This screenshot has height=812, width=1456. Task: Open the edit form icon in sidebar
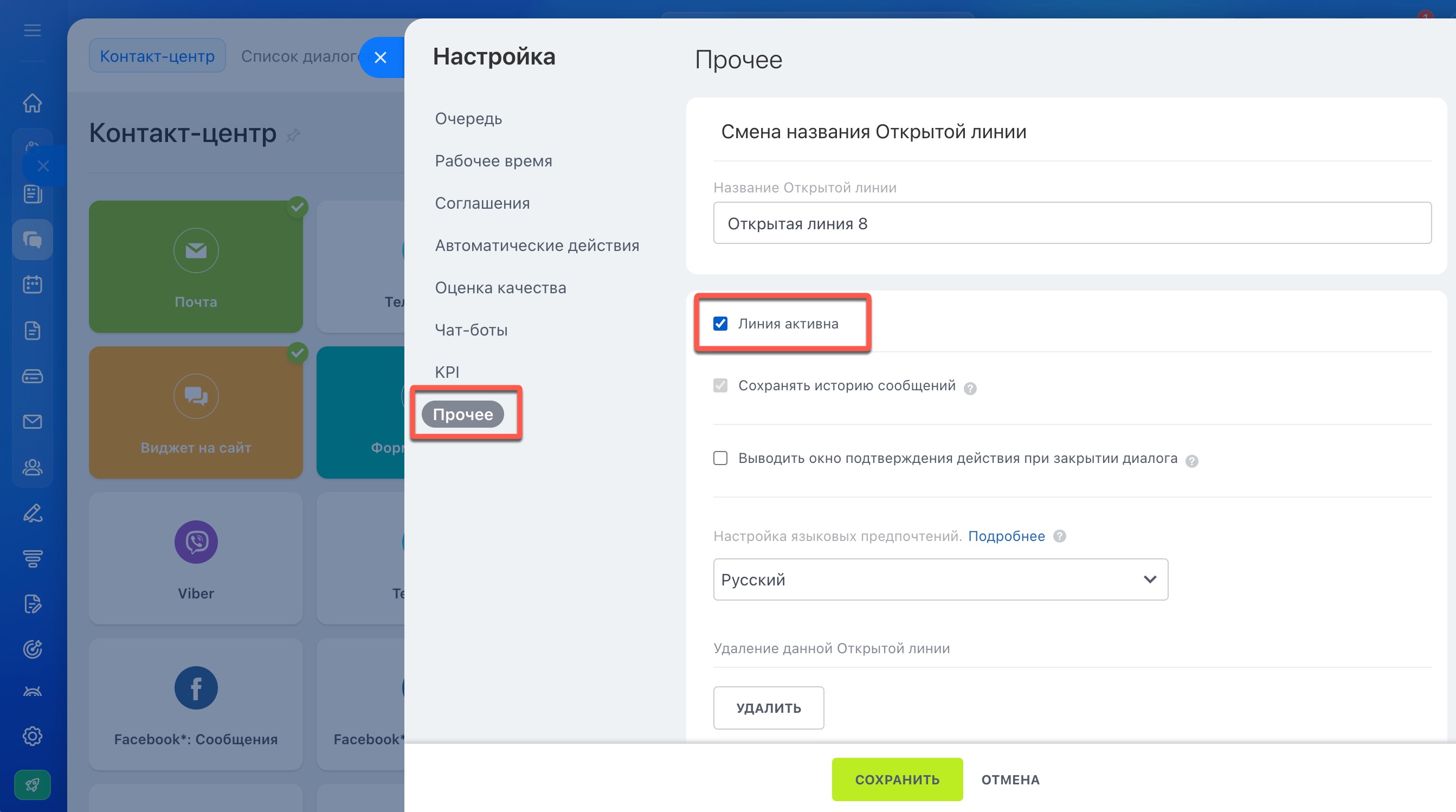coord(32,604)
